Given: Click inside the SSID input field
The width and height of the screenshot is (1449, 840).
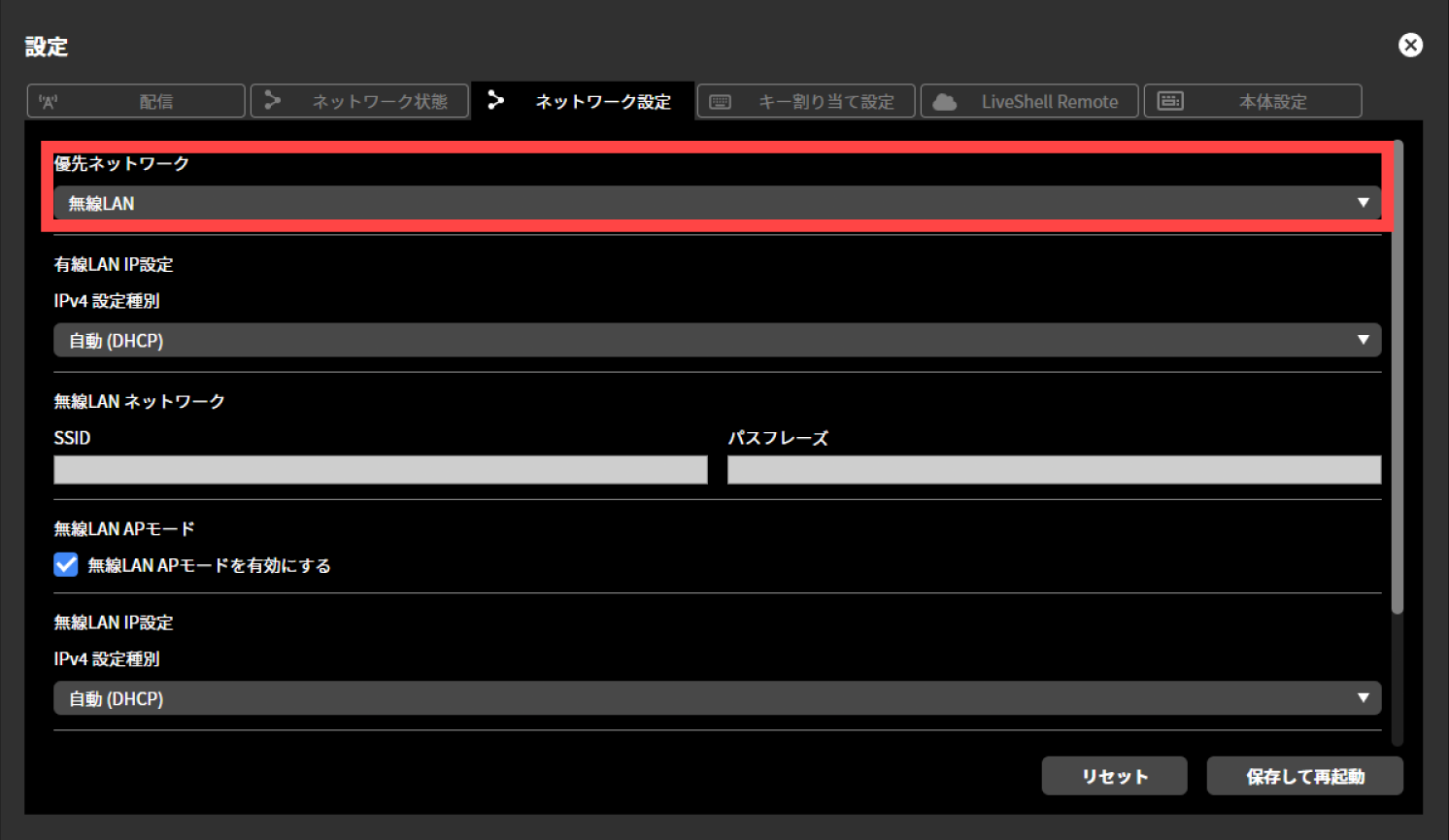Looking at the screenshot, I should point(379,469).
